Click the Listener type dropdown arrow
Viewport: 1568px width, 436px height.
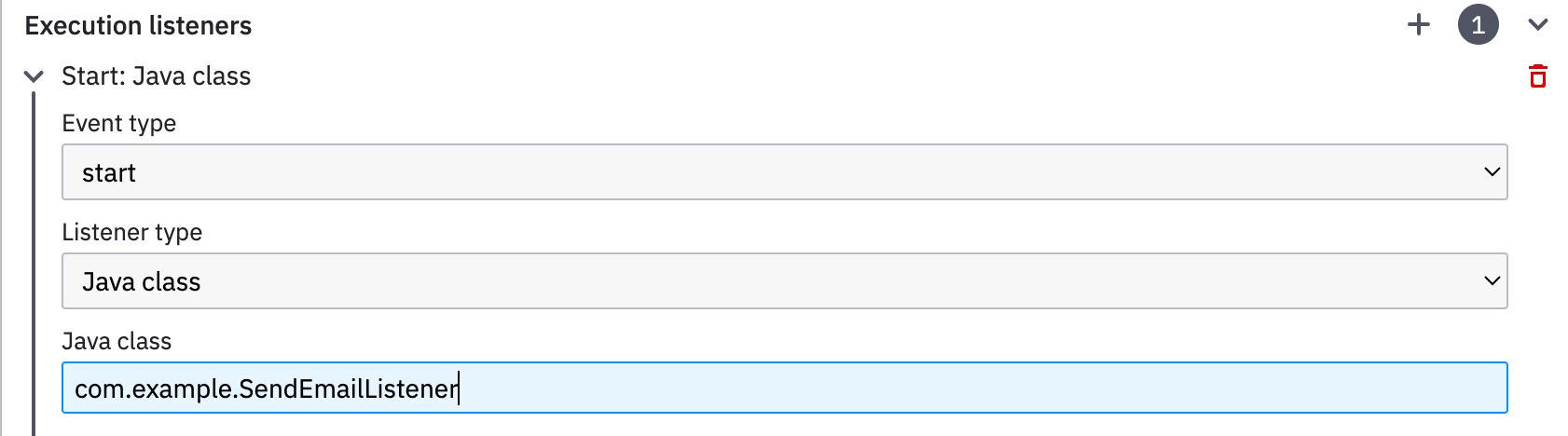(1492, 281)
